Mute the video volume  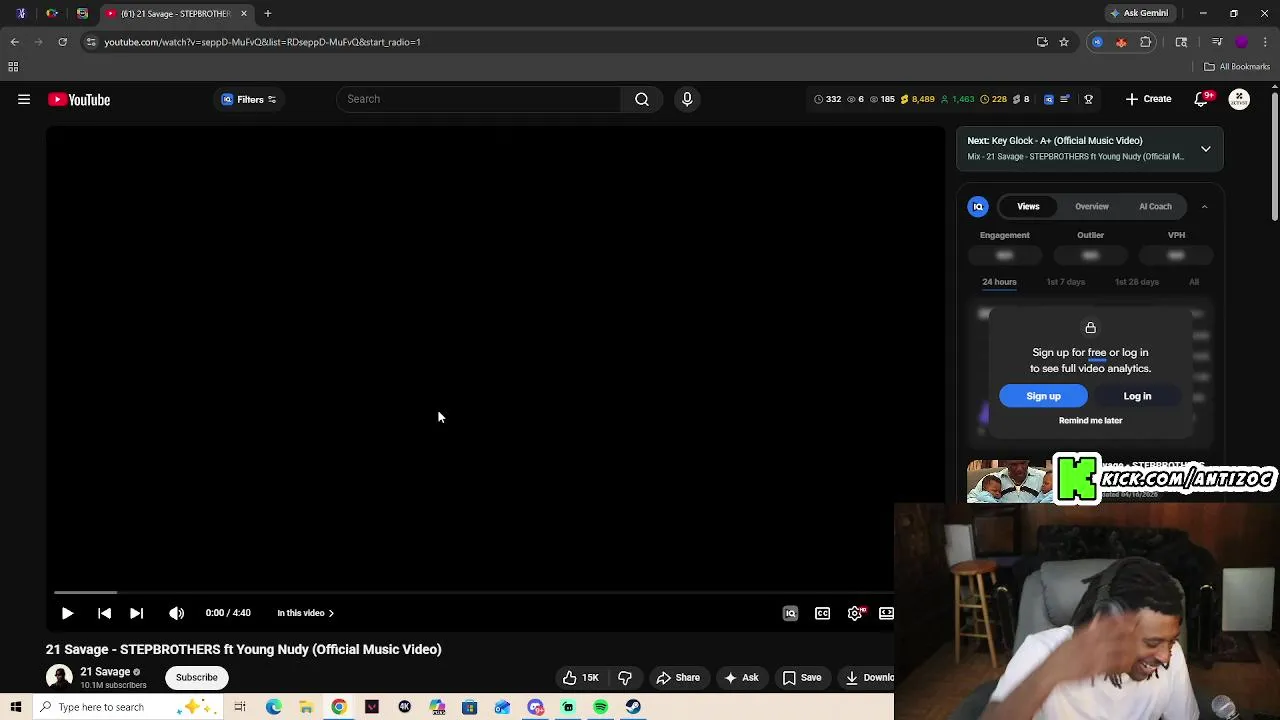[x=176, y=613]
